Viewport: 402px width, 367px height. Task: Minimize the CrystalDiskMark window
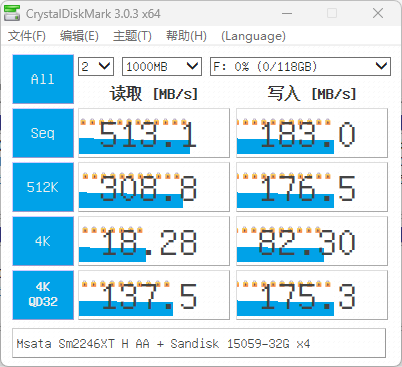pos(287,14)
